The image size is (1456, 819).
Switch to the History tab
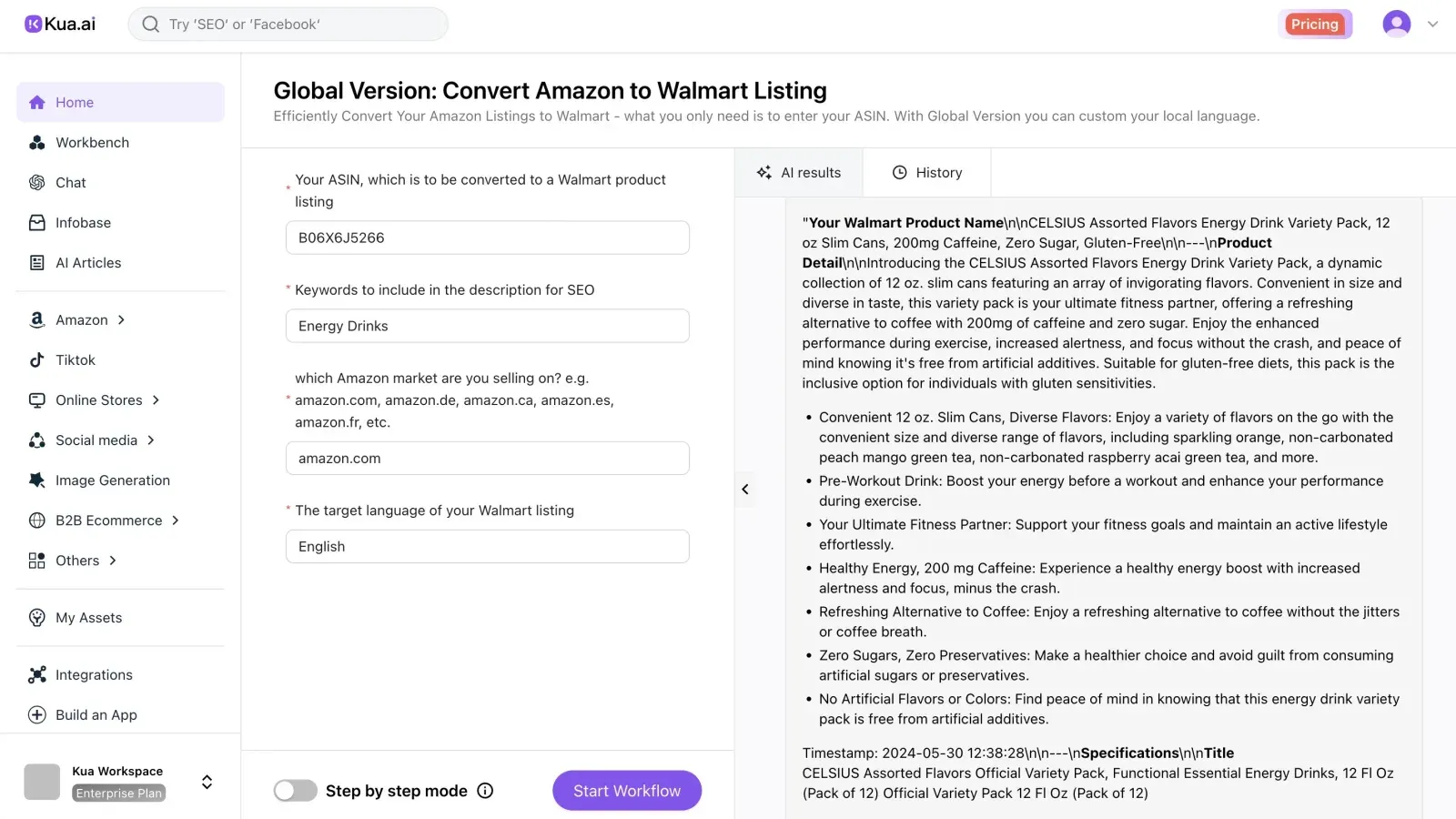(926, 173)
